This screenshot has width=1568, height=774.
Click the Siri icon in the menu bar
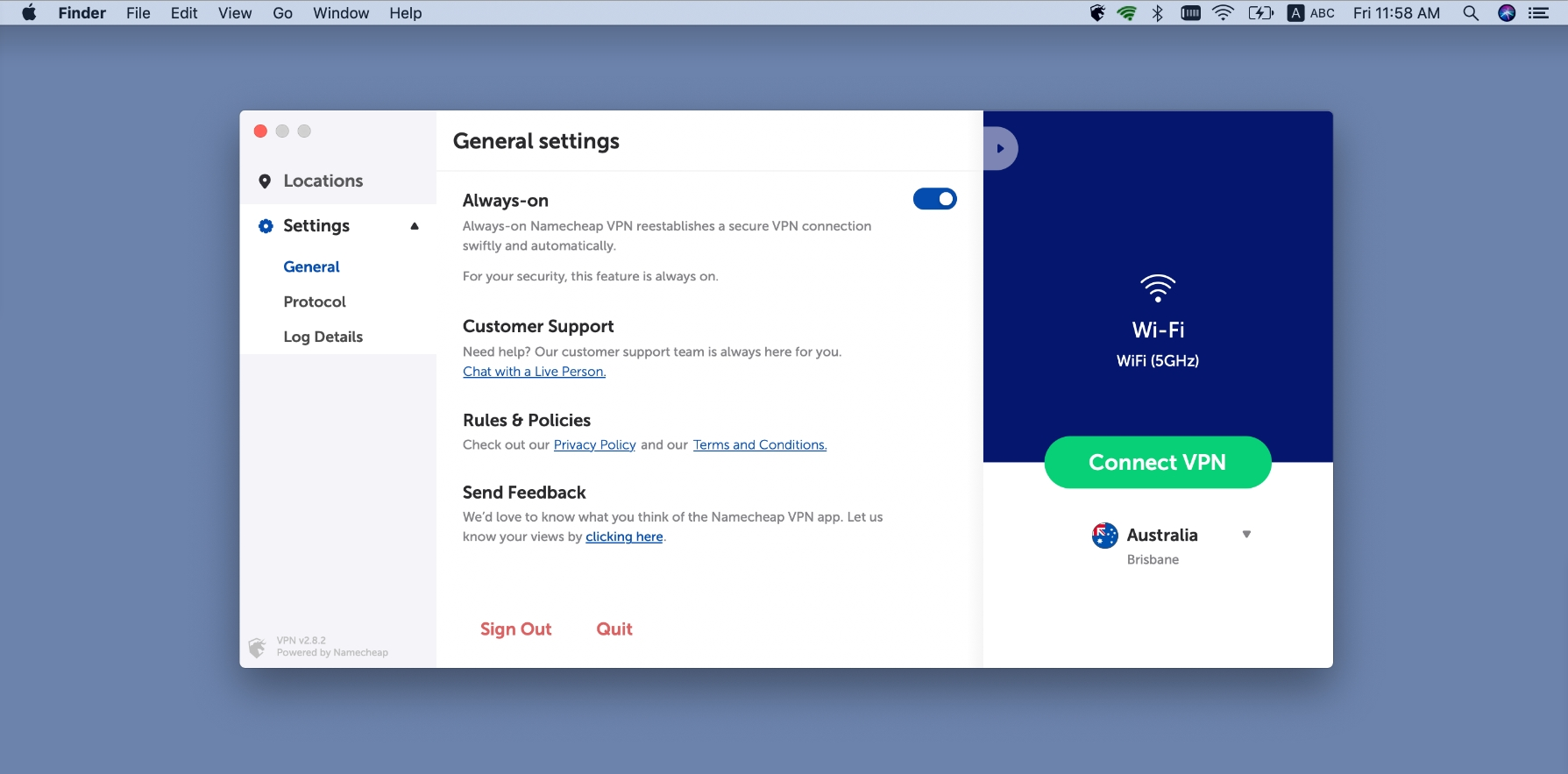coord(1507,13)
